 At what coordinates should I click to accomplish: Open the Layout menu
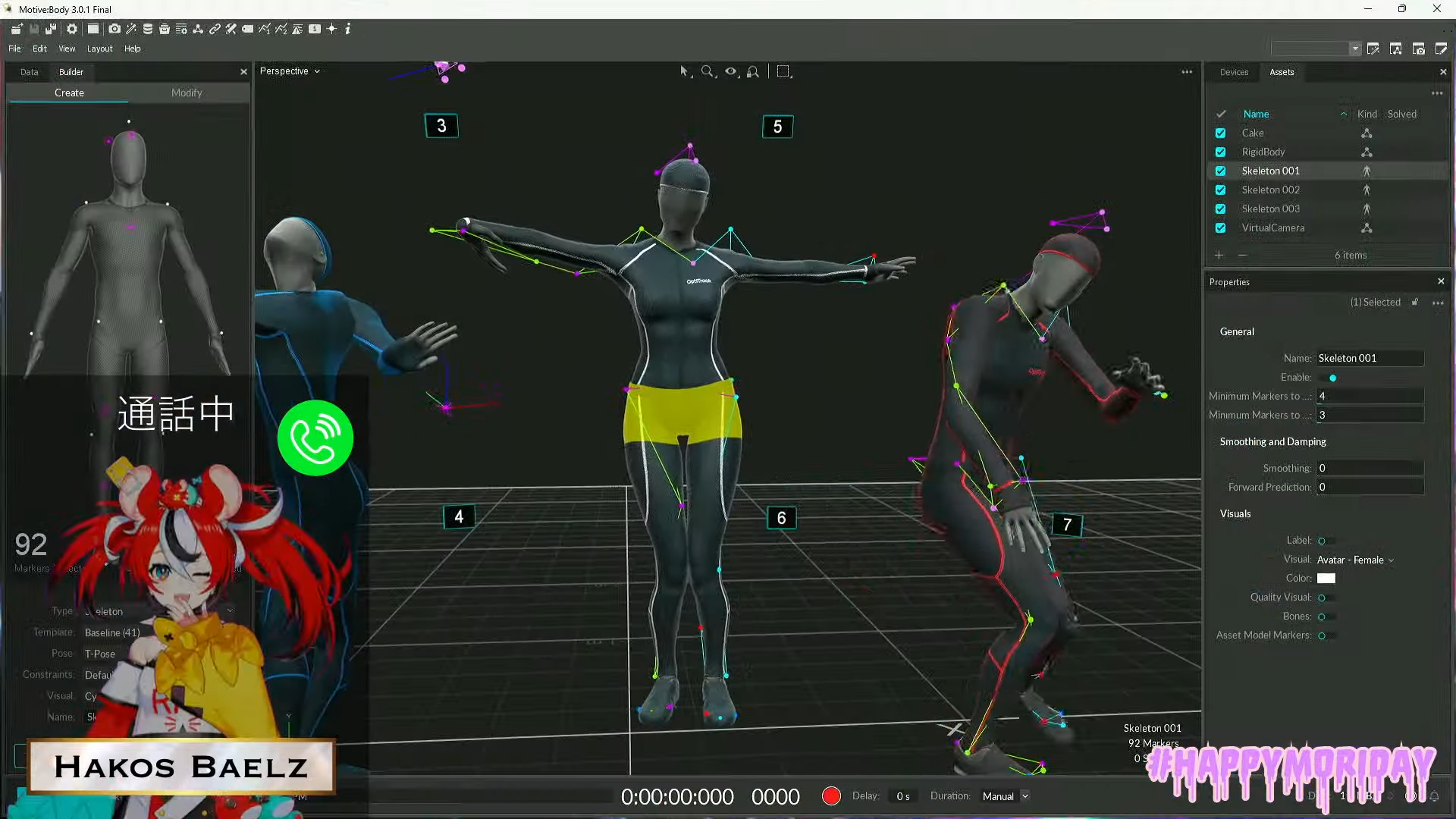point(99,49)
